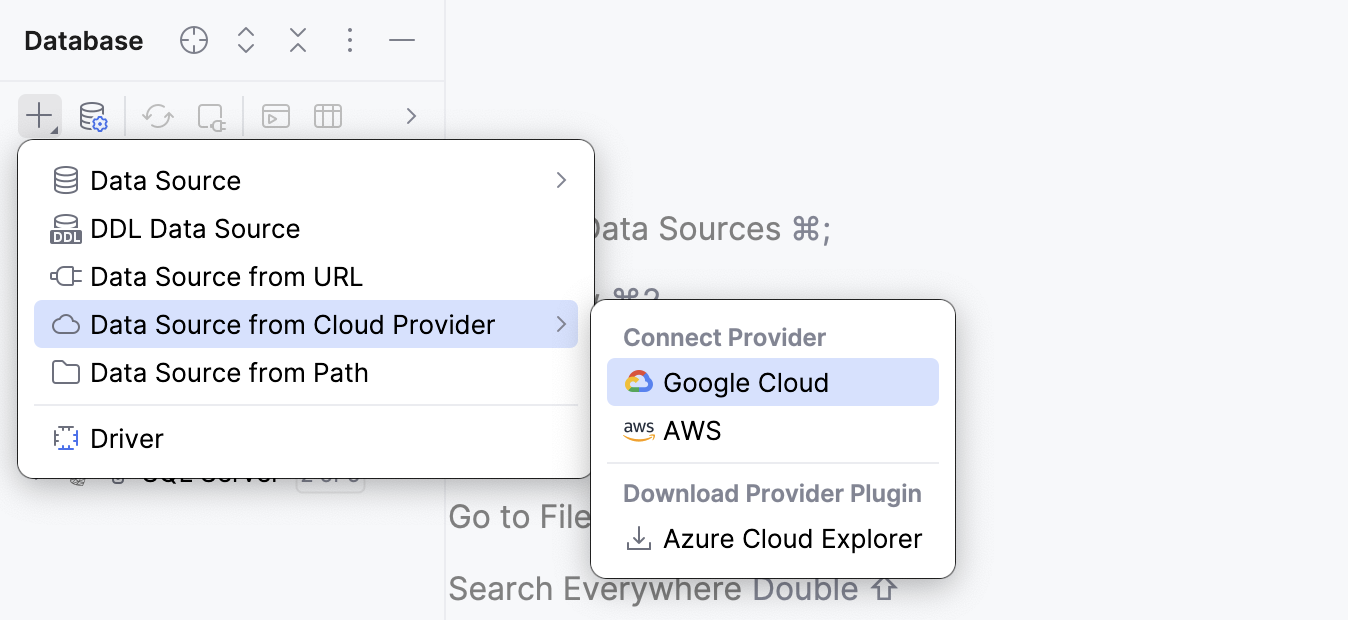Download the Azure Cloud Explorer plugin

792,538
